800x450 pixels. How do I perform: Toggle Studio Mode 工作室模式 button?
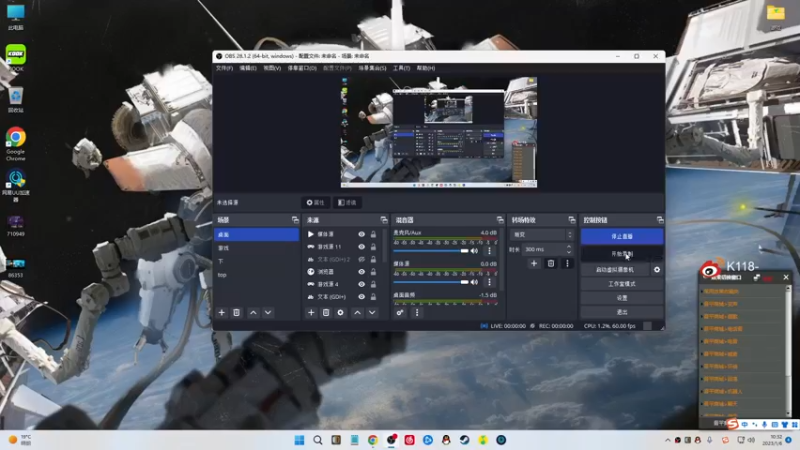(x=621, y=284)
